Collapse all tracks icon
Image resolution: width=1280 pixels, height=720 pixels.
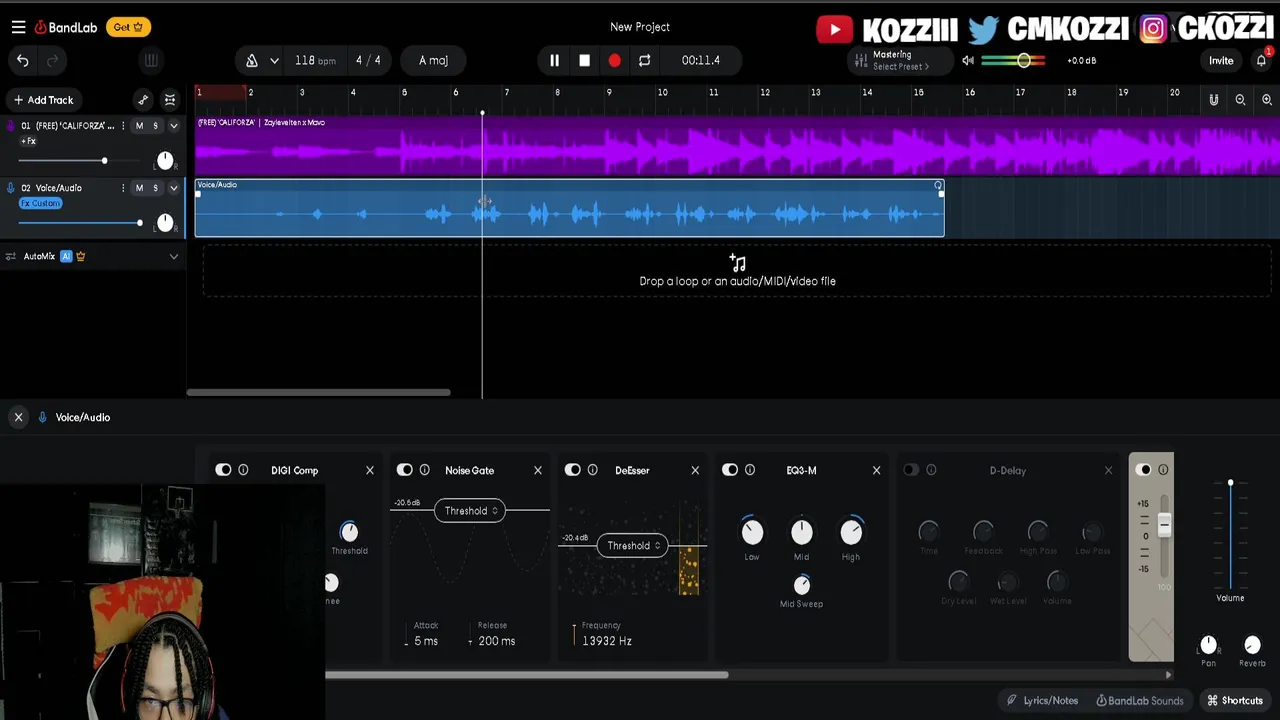tap(170, 100)
